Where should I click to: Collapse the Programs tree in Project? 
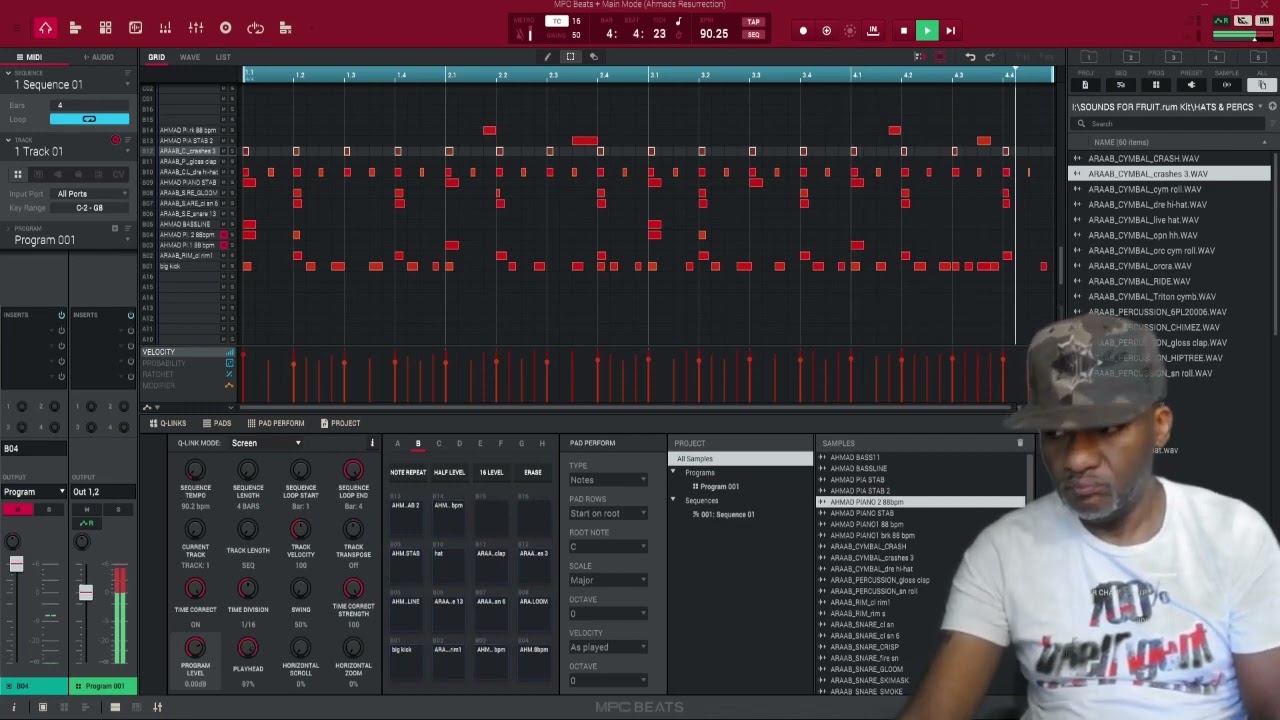coord(673,472)
